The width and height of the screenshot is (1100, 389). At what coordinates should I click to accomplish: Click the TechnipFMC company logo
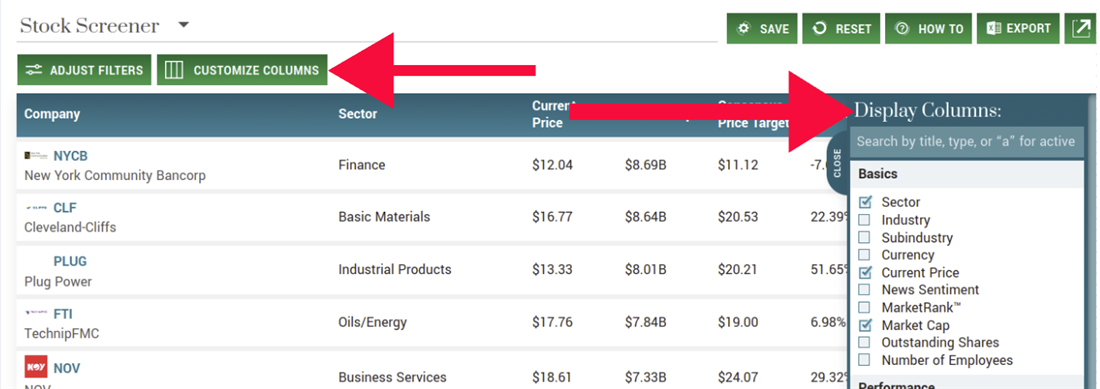[x=35, y=313]
